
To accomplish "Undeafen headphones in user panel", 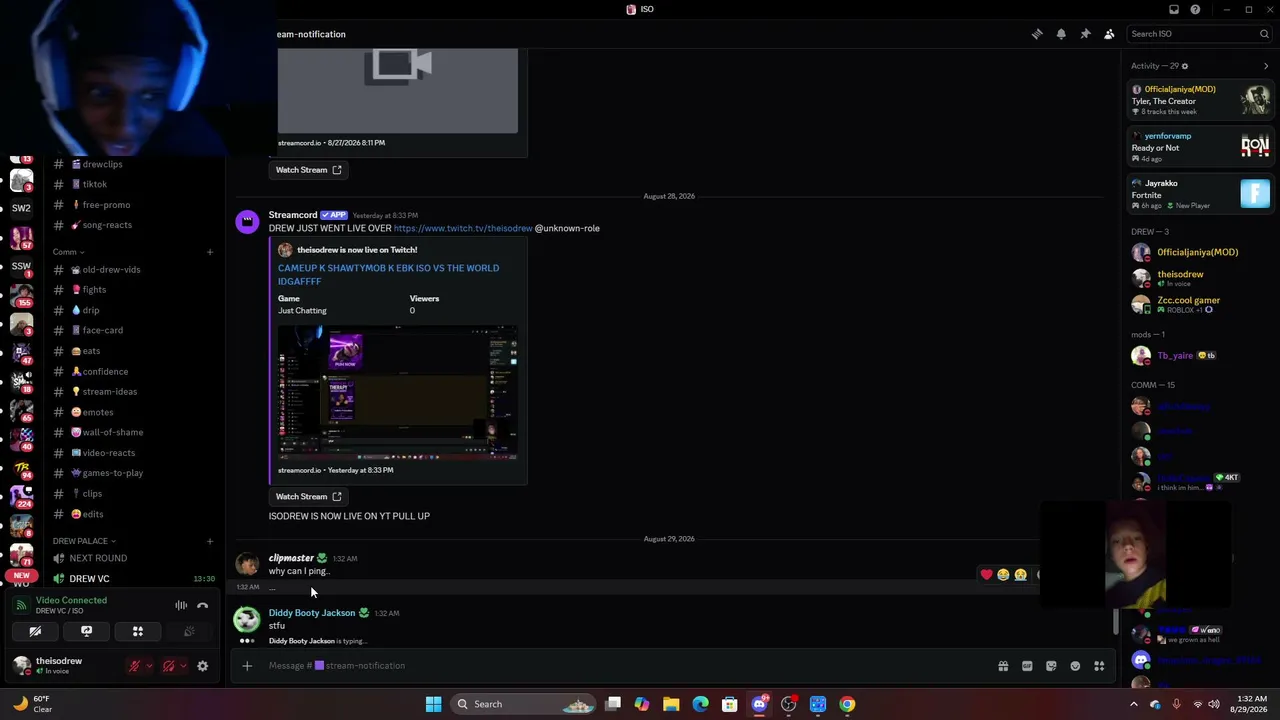I will pyautogui.click(x=168, y=666).
